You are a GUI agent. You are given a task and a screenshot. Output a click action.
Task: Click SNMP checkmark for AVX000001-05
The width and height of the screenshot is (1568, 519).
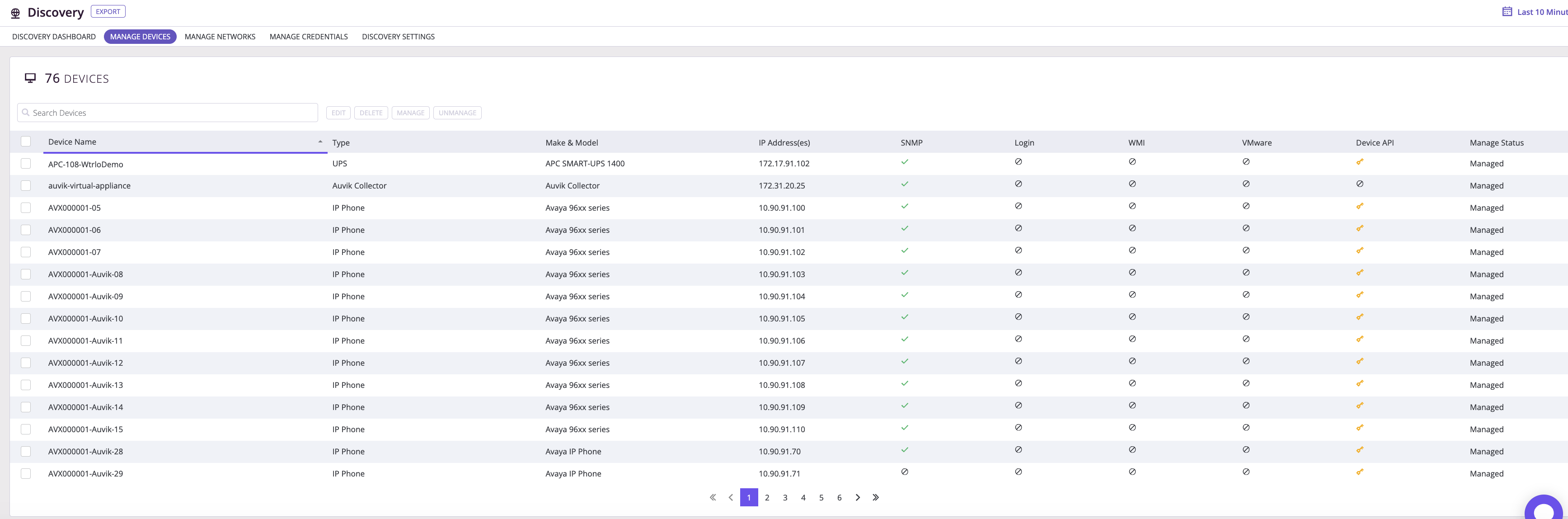905,207
